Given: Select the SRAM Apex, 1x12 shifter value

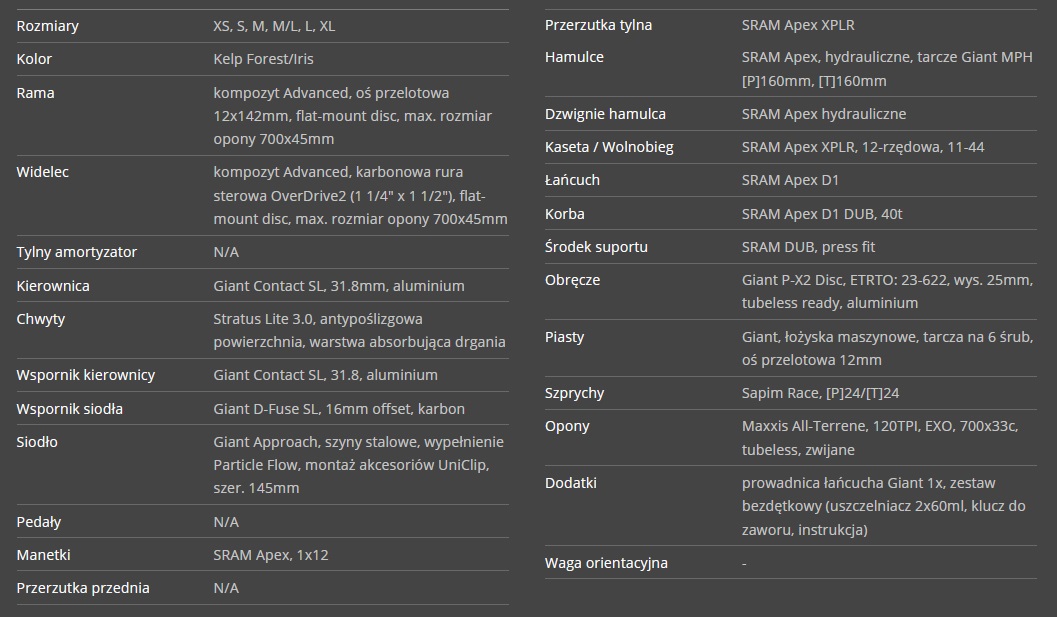Looking at the screenshot, I should click(x=270, y=555).
